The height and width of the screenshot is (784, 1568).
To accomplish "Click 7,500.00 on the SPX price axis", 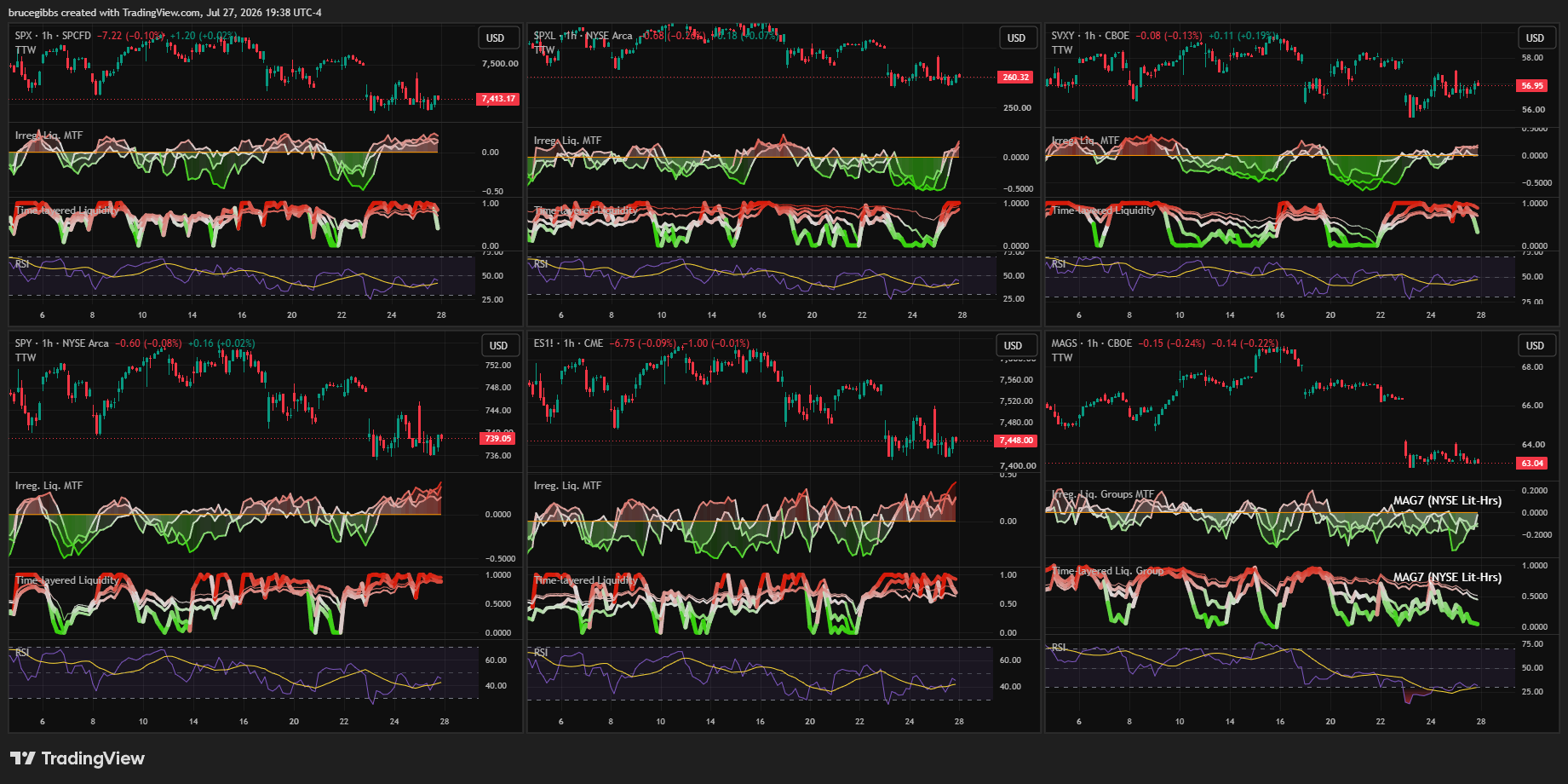I will click(500, 64).
